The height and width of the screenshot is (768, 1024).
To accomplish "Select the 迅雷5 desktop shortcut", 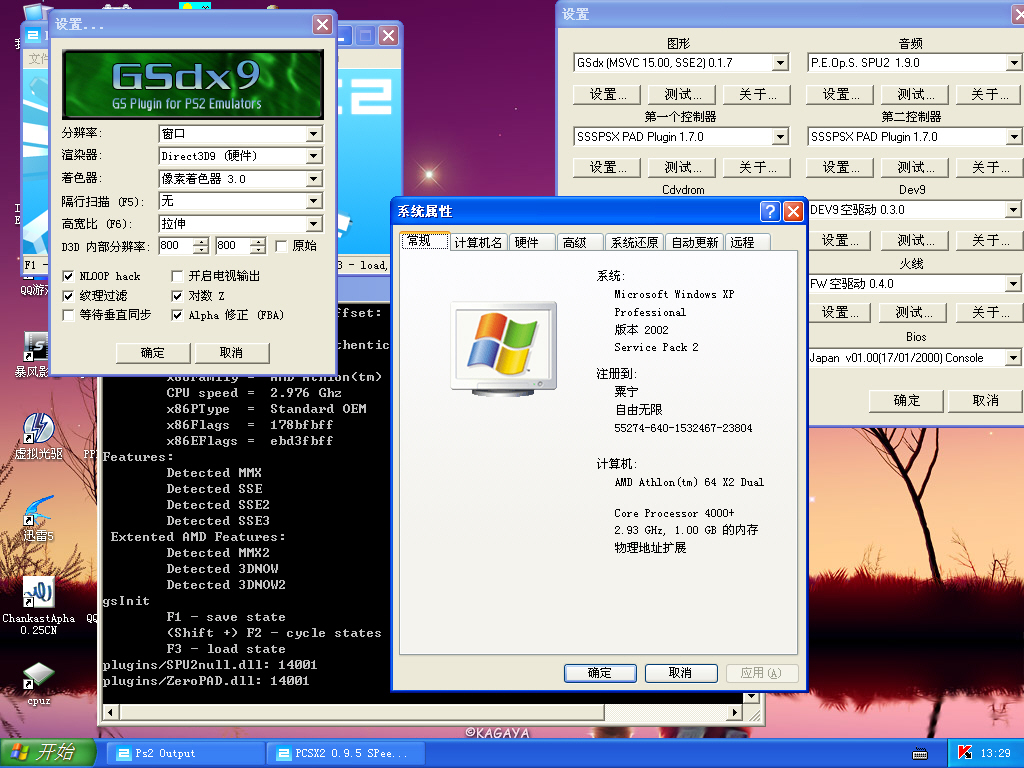I will (38, 519).
